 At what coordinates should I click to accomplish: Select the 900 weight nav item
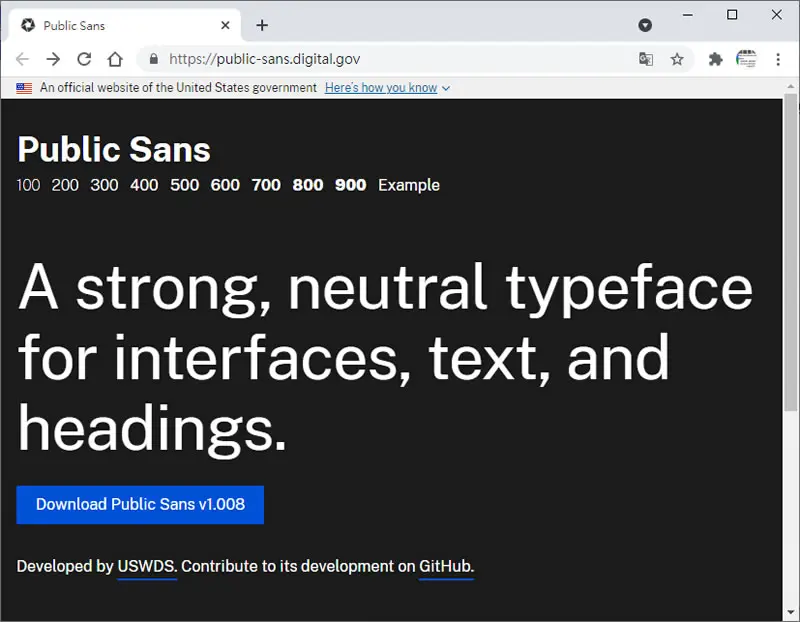(x=351, y=185)
